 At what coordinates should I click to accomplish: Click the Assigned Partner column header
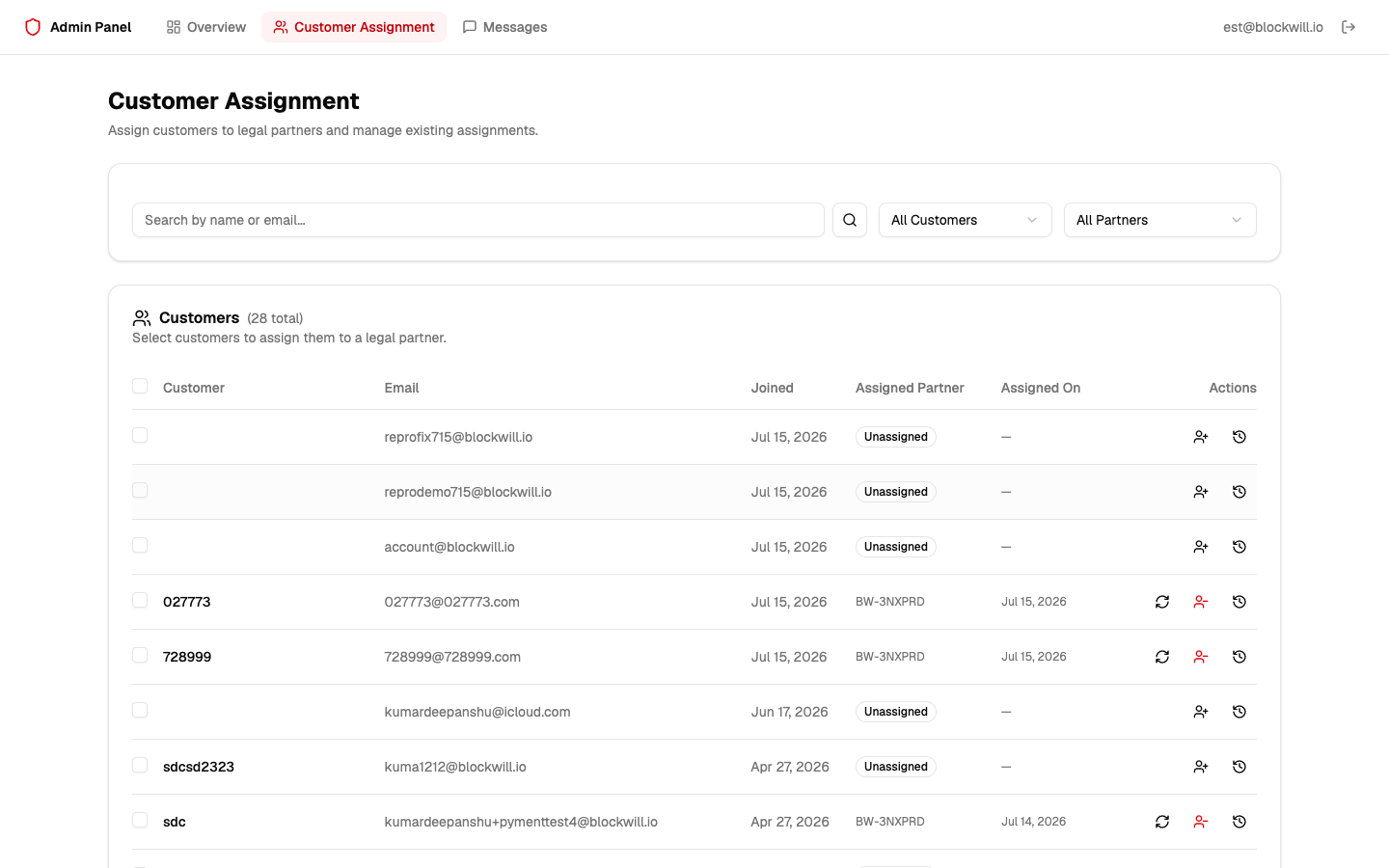[x=910, y=388]
